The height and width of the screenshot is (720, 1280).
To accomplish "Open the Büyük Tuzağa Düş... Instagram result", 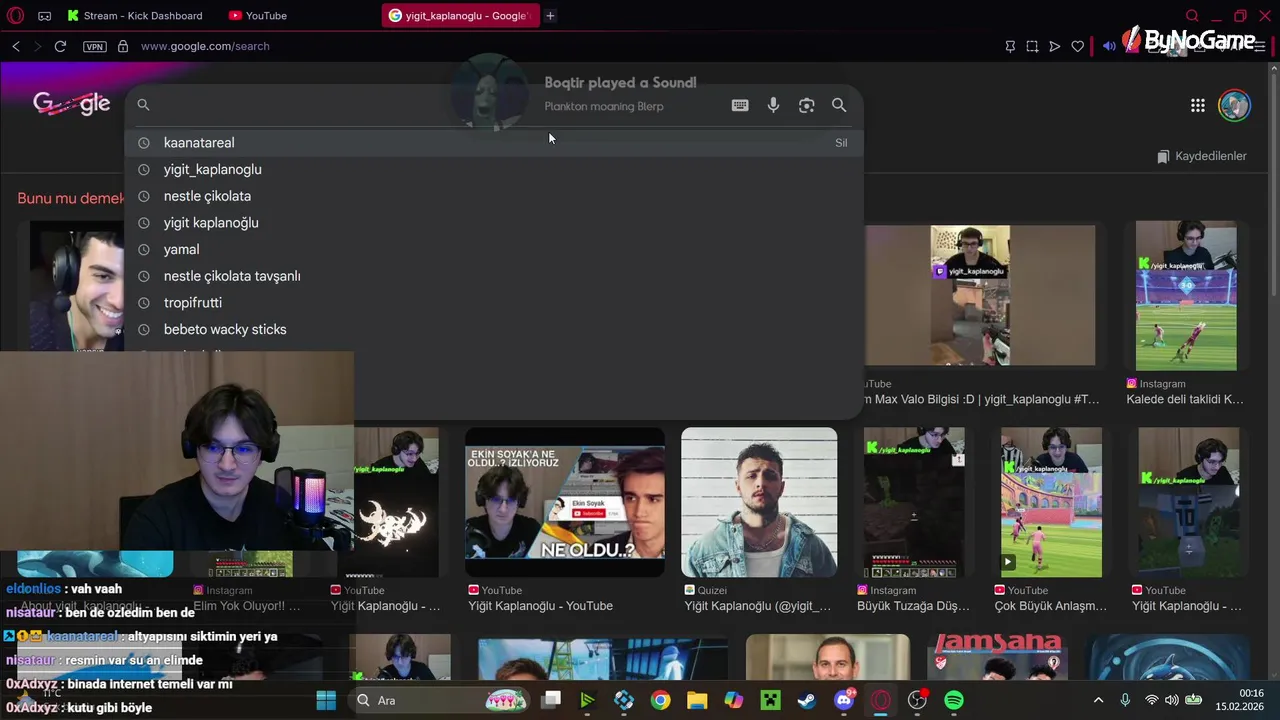I will pyautogui.click(x=914, y=502).
